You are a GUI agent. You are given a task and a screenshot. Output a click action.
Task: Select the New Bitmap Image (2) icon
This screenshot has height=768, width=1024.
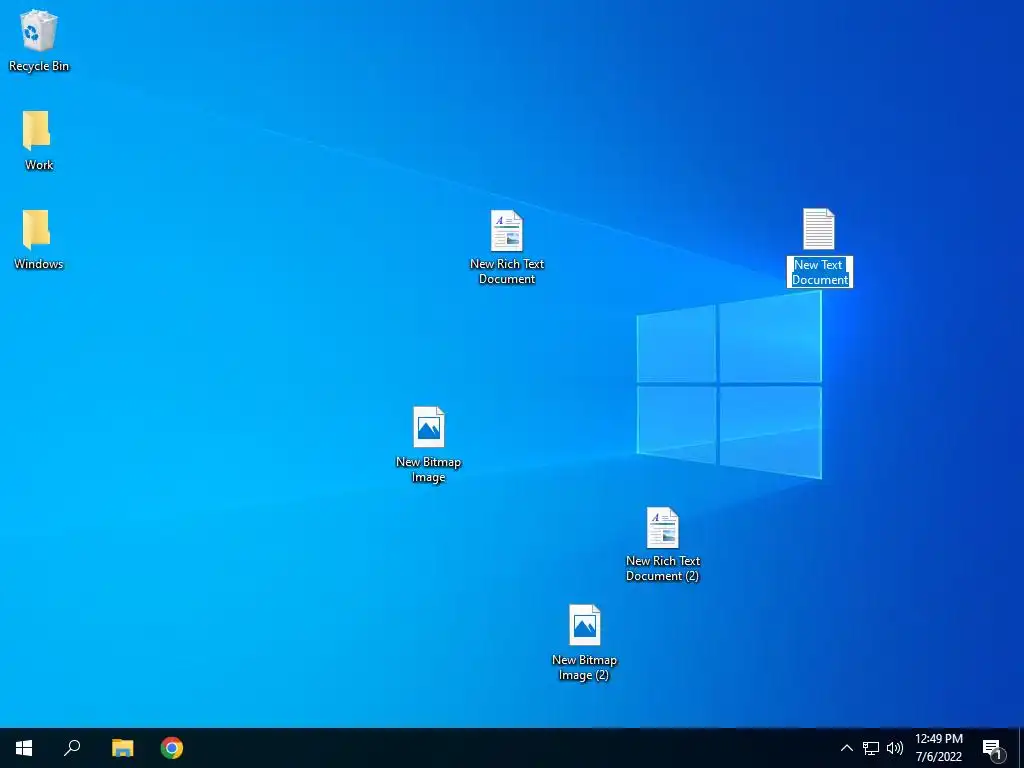pyautogui.click(x=584, y=625)
